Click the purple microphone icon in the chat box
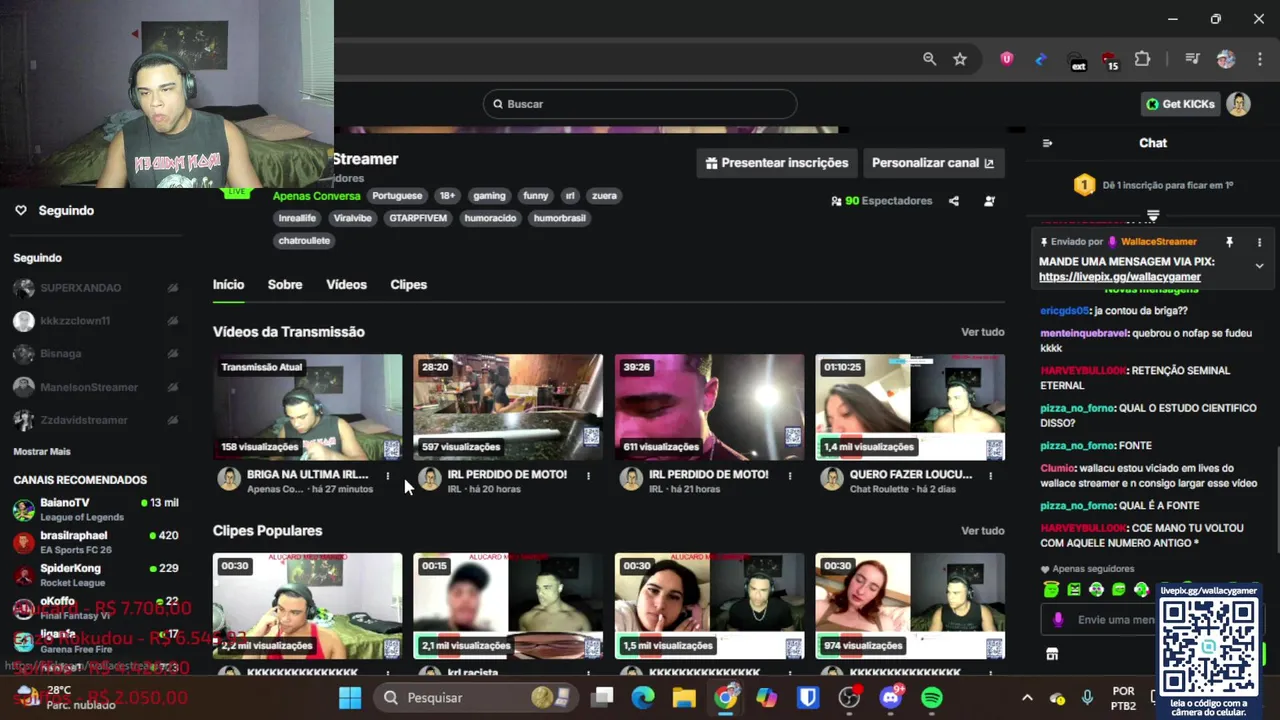Screen dimensions: 1280x720 pyautogui.click(x=1059, y=620)
